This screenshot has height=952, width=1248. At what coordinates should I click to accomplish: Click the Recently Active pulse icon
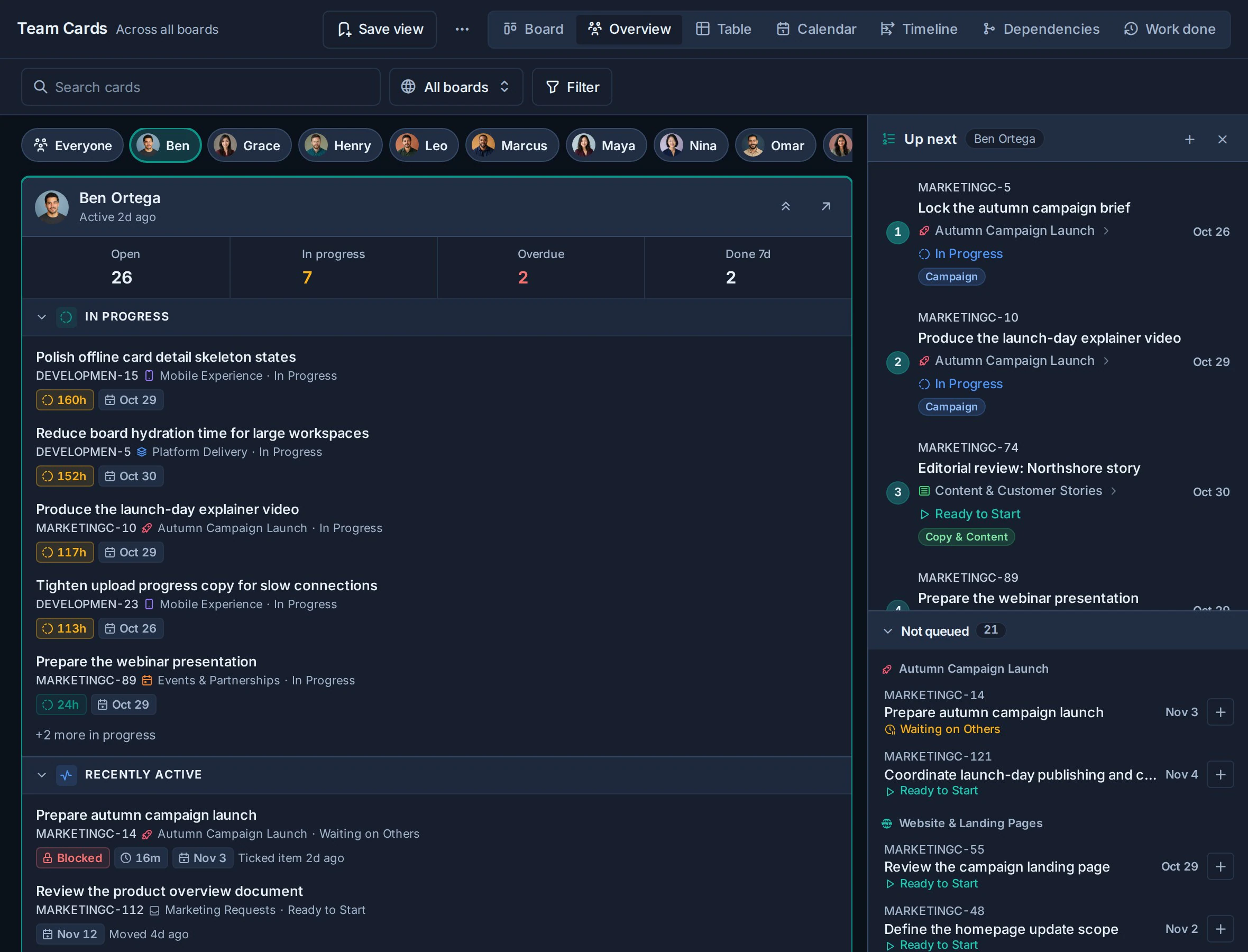tap(66, 775)
